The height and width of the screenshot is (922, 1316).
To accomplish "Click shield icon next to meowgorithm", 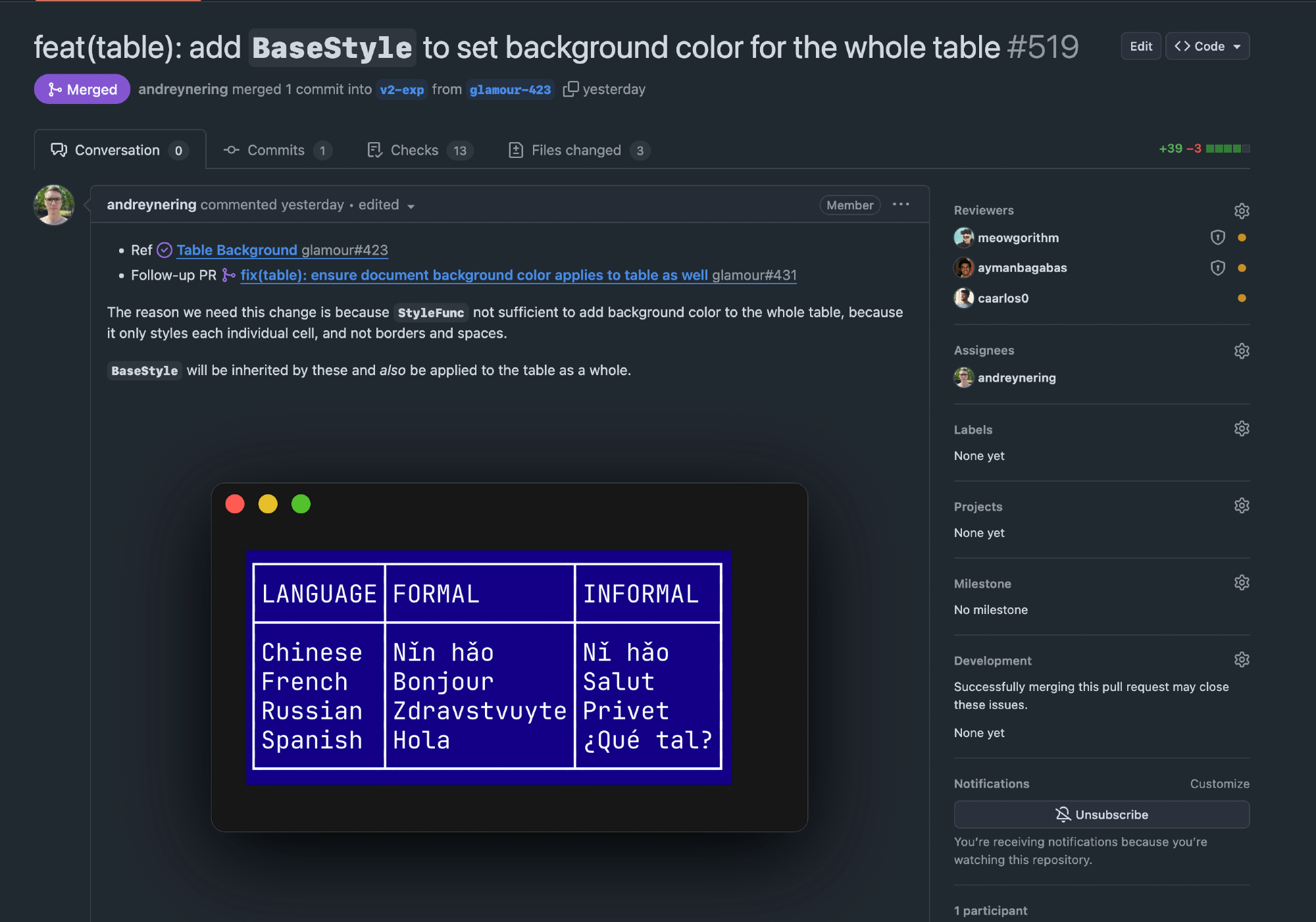I will coord(1217,238).
